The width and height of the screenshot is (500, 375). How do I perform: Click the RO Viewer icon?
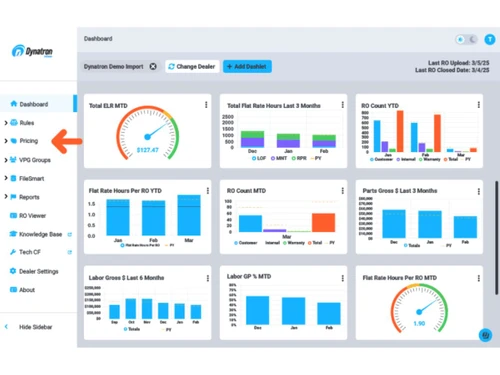click(x=13, y=215)
